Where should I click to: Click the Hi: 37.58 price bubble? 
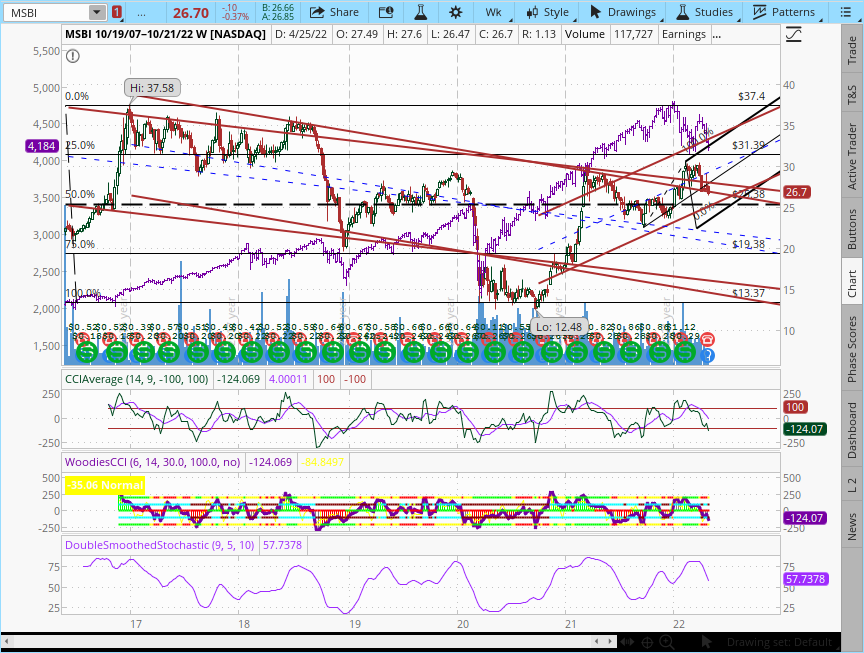(152, 88)
